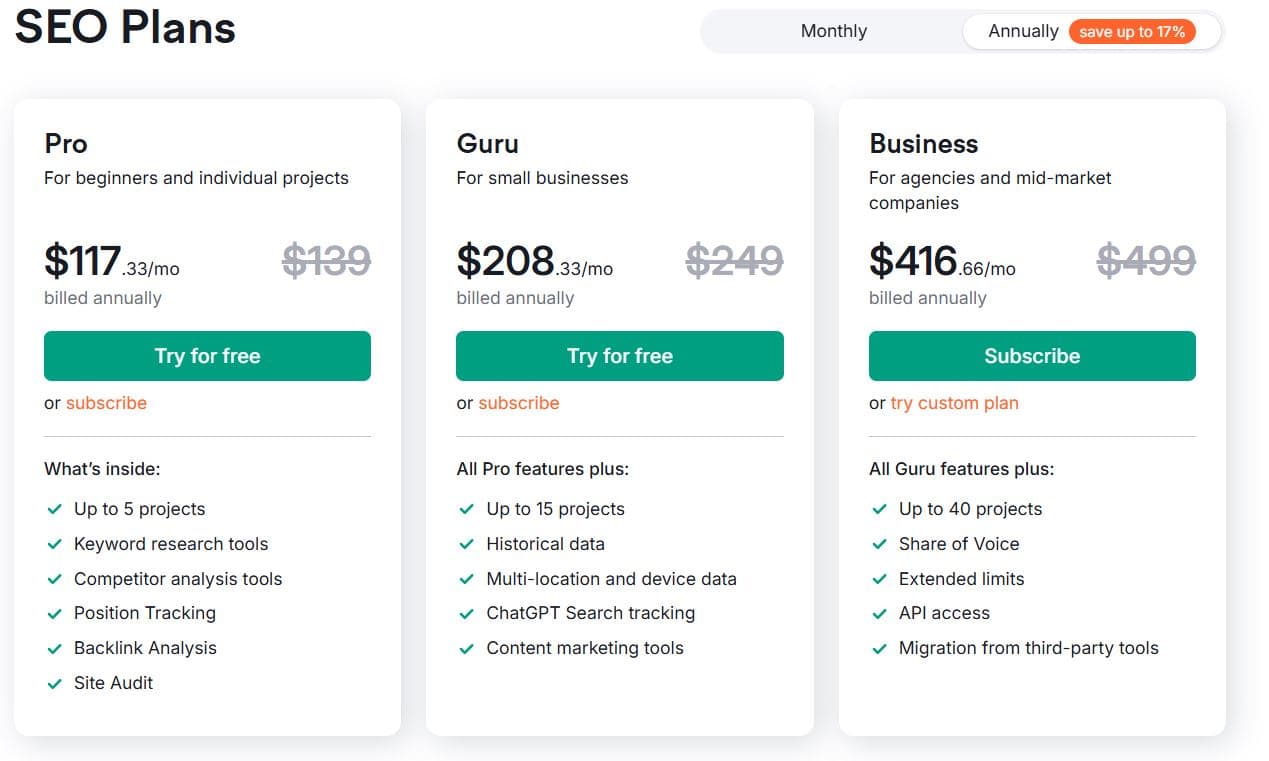Click 'Up to 15 projects' feature
The width and height of the screenshot is (1269, 761).
(x=555, y=509)
